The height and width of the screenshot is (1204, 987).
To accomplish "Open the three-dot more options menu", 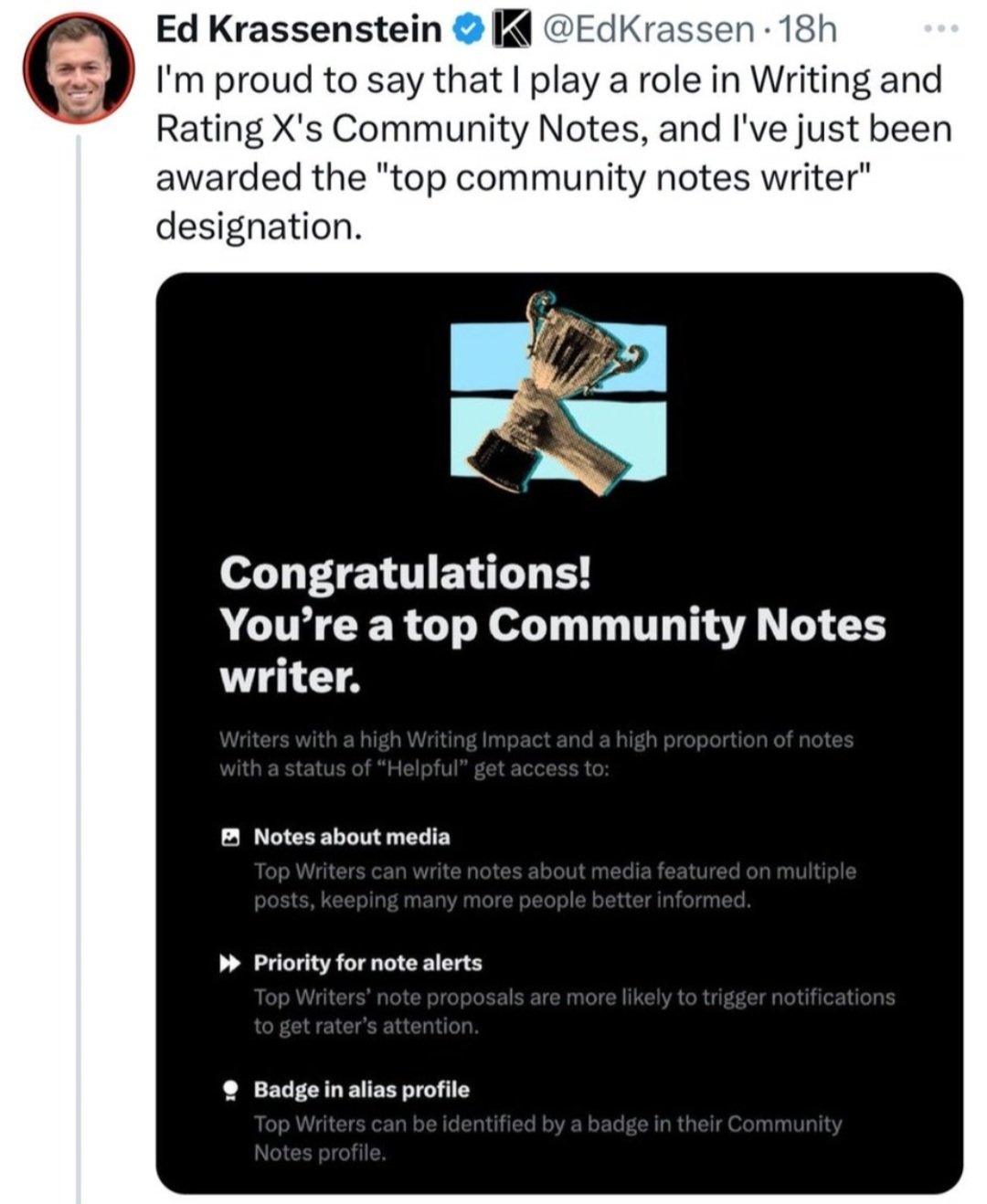I will pos(940,30).
